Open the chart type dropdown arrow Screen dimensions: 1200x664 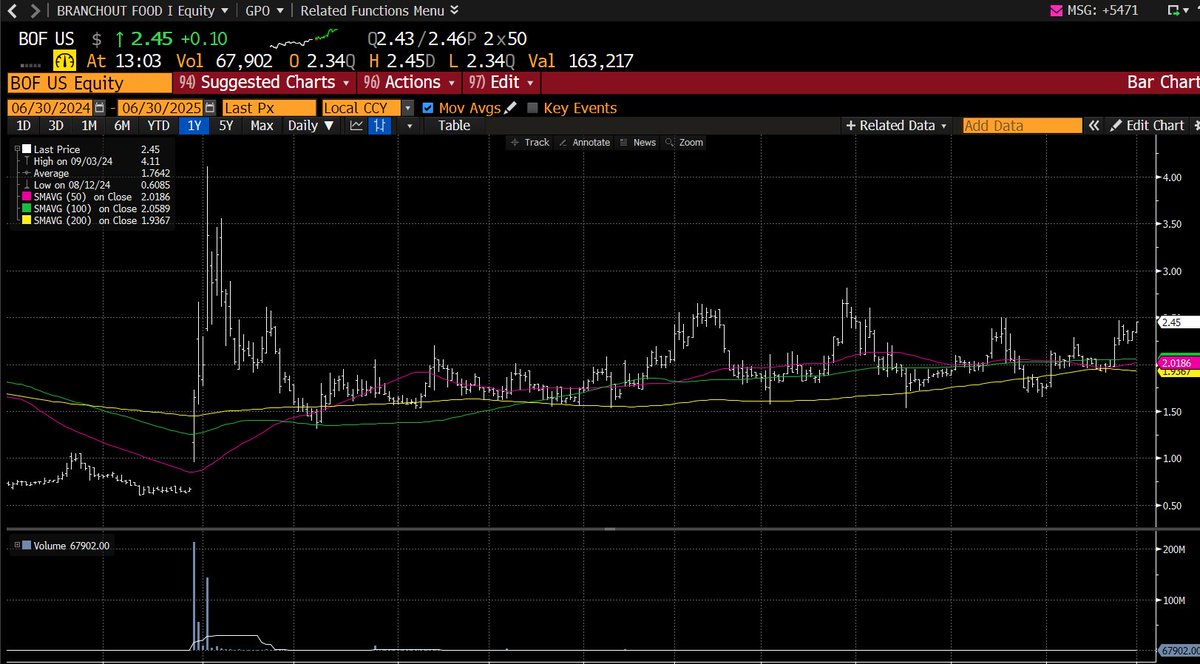click(x=408, y=126)
